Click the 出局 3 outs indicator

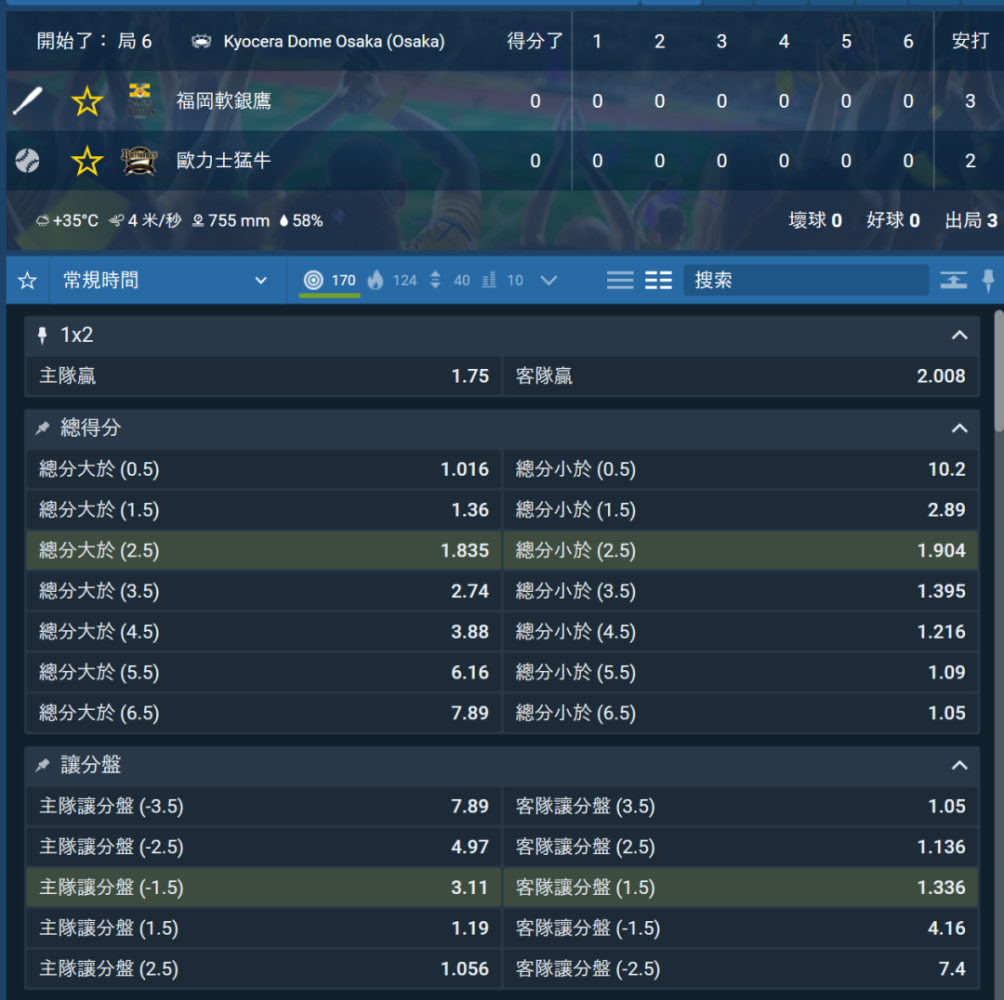pos(971,221)
